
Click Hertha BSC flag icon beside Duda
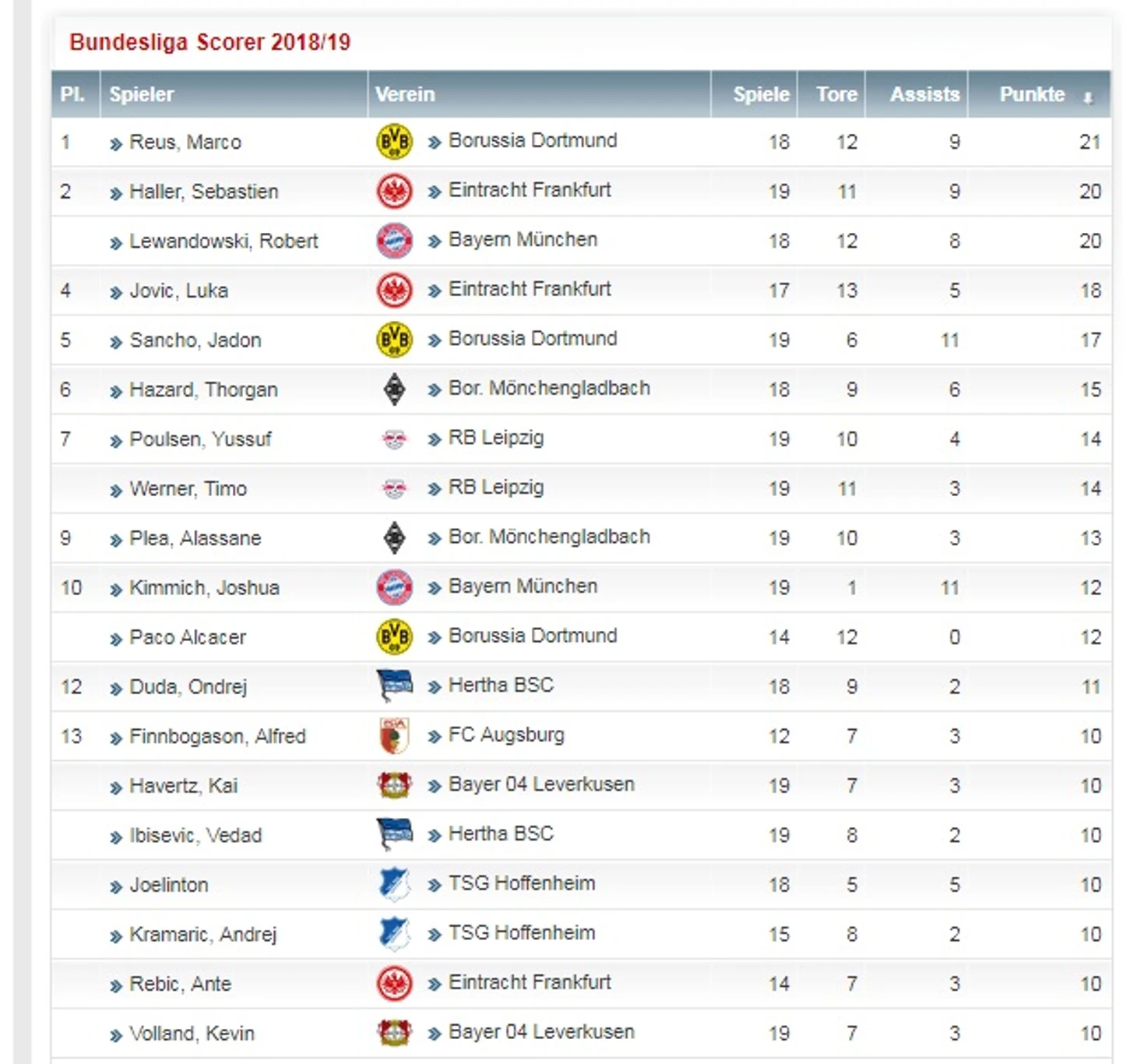click(395, 685)
